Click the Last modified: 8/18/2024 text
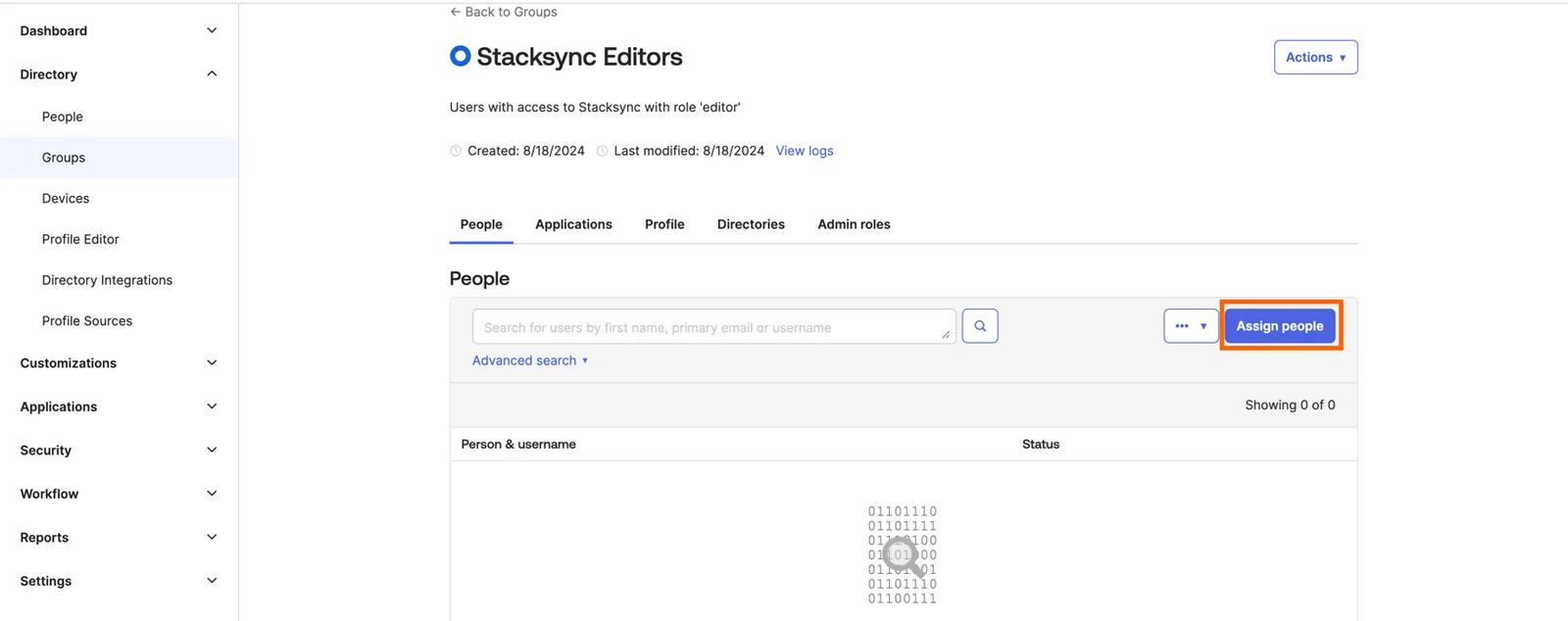Viewport: 1568px width, 621px height. click(689, 151)
